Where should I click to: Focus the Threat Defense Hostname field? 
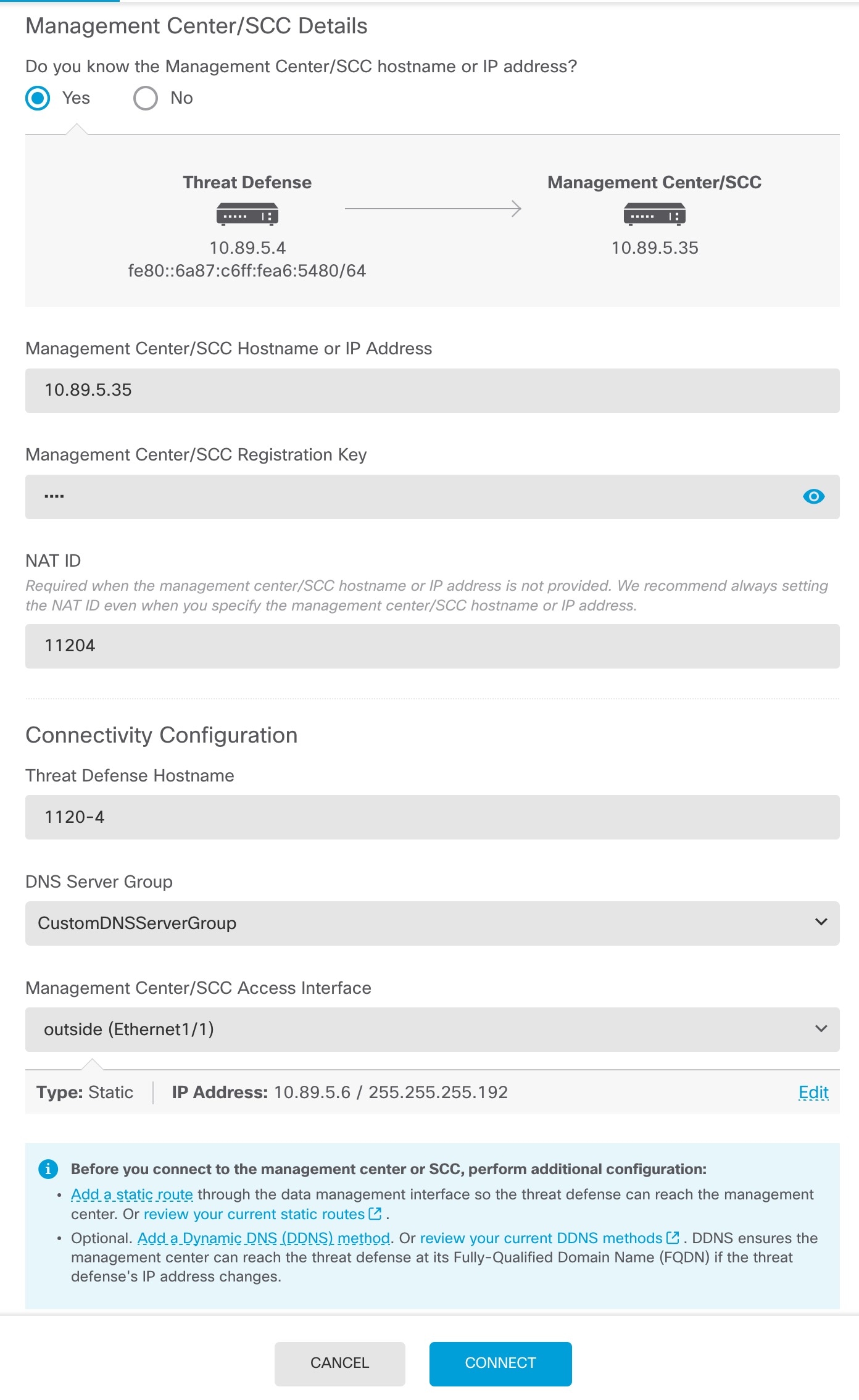coord(432,817)
